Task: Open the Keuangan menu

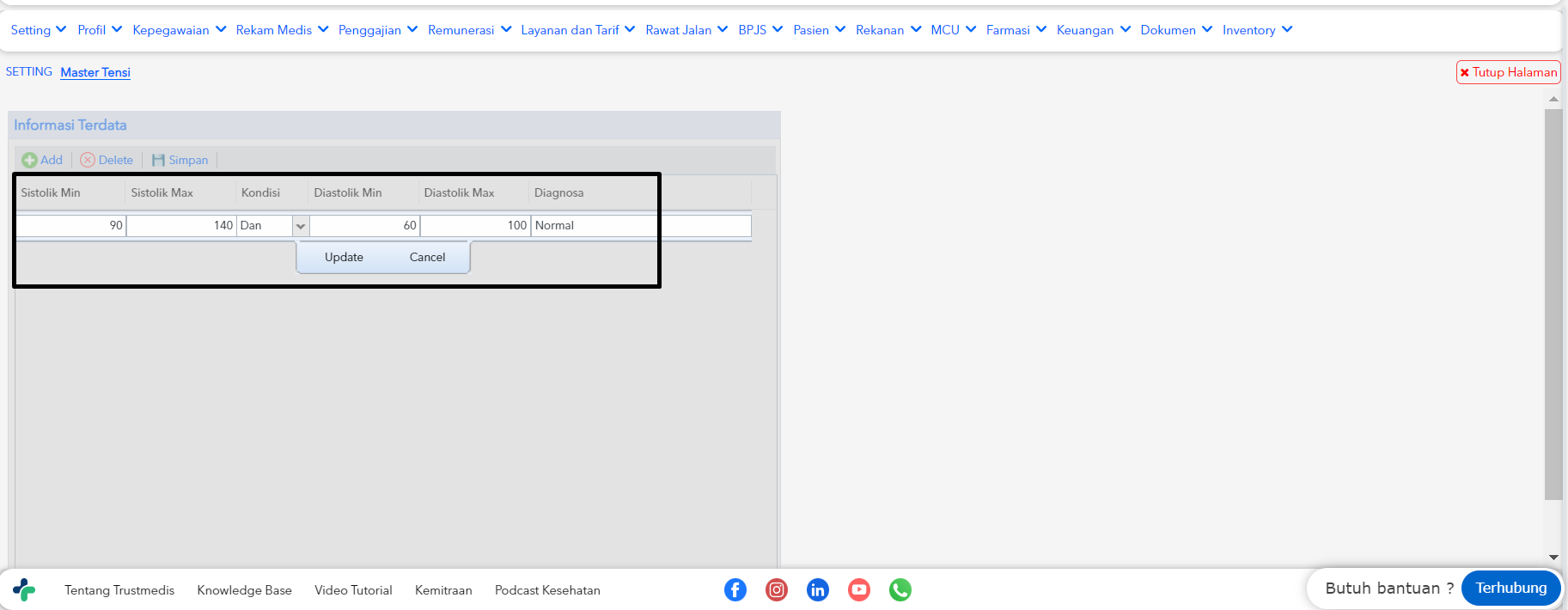Action: [x=1094, y=30]
